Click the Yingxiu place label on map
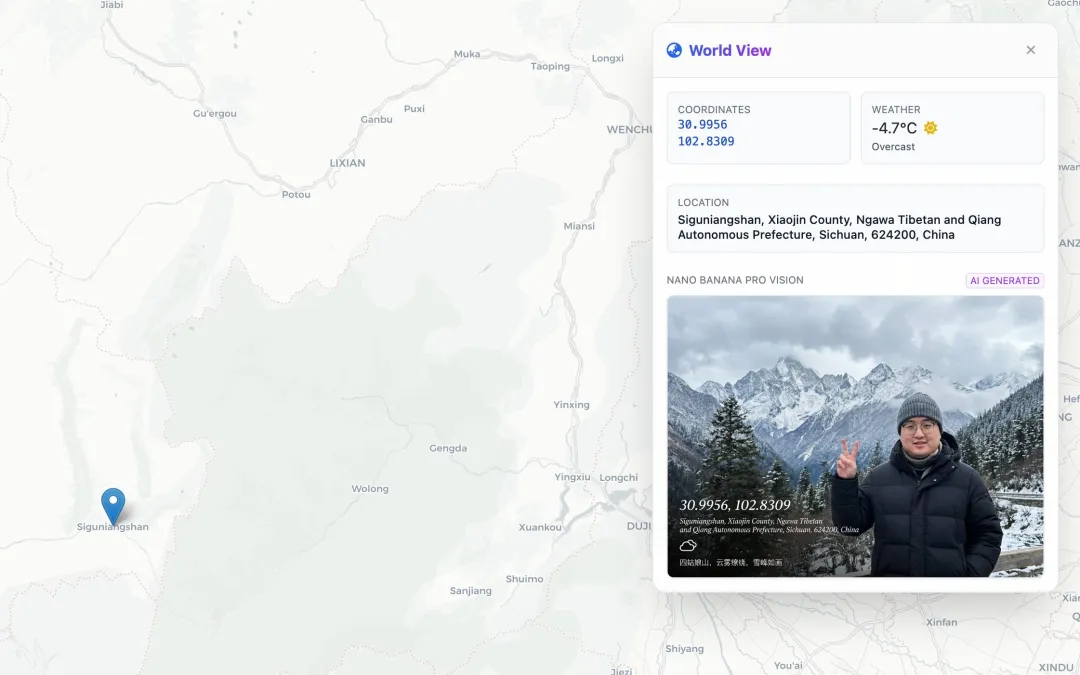Viewport: 1080px width, 675px height. coord(572,477)
